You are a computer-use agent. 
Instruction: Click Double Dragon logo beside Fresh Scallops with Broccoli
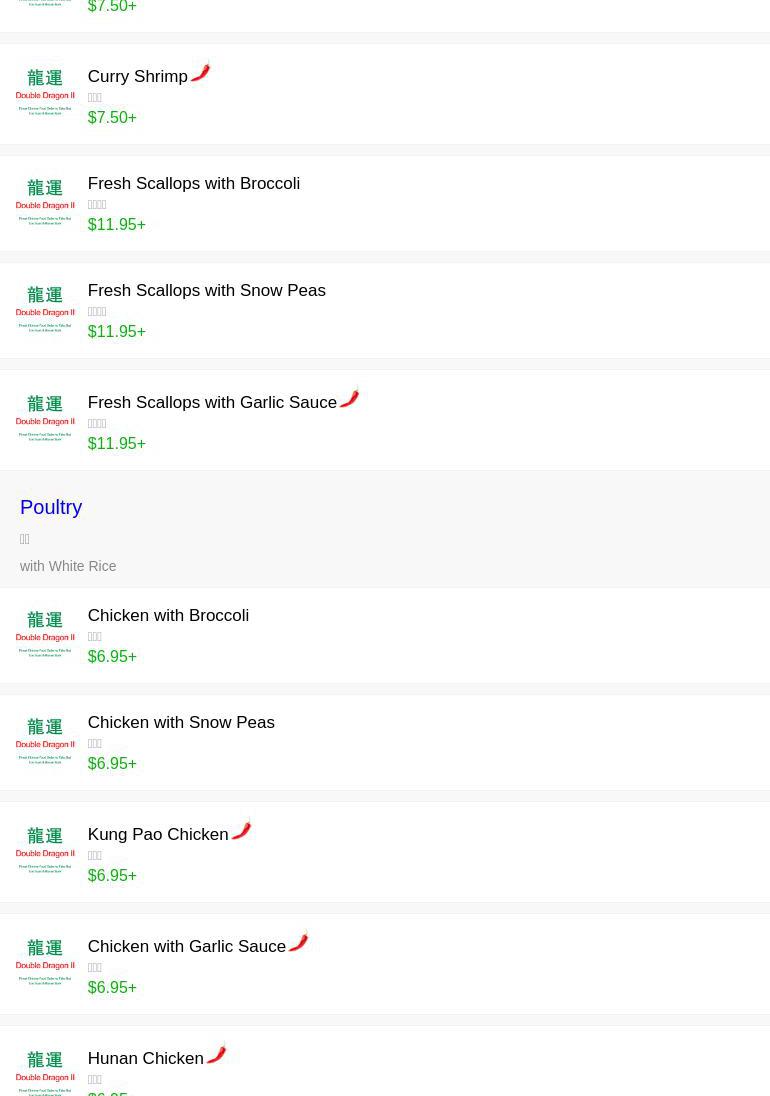click(x=45, y=202)
